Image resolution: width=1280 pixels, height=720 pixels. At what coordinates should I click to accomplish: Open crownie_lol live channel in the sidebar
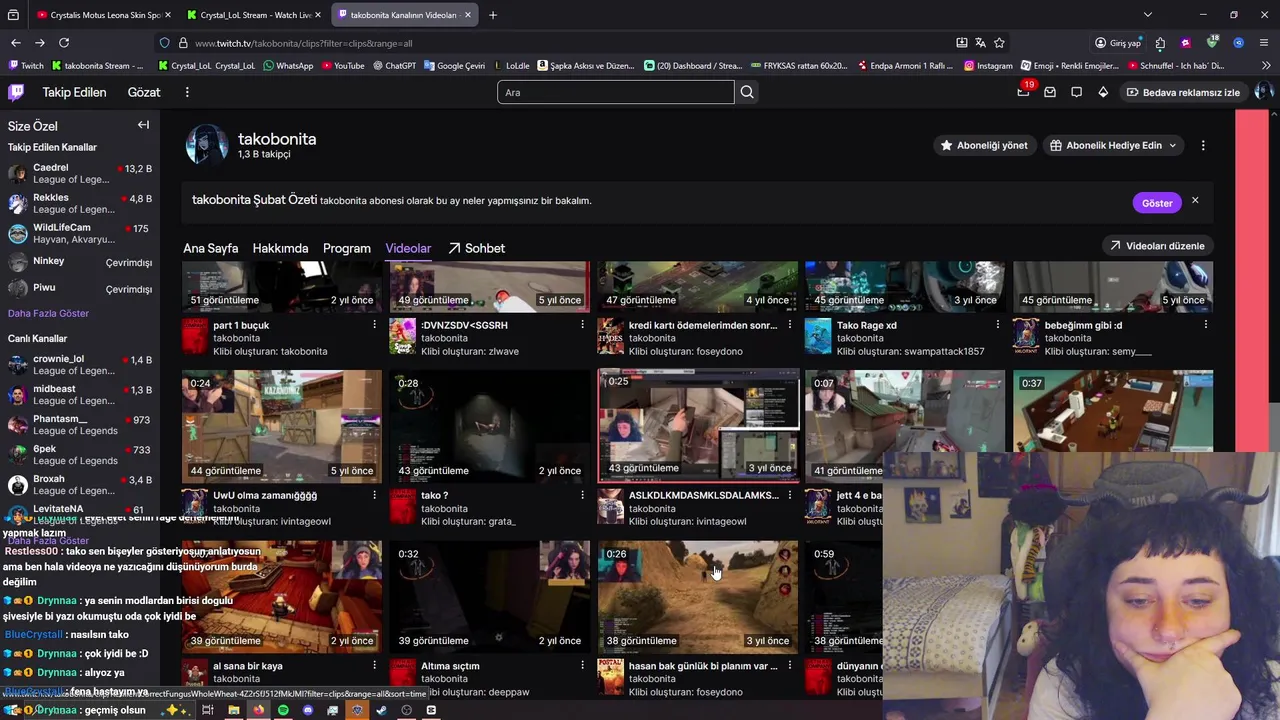point(80,364)
